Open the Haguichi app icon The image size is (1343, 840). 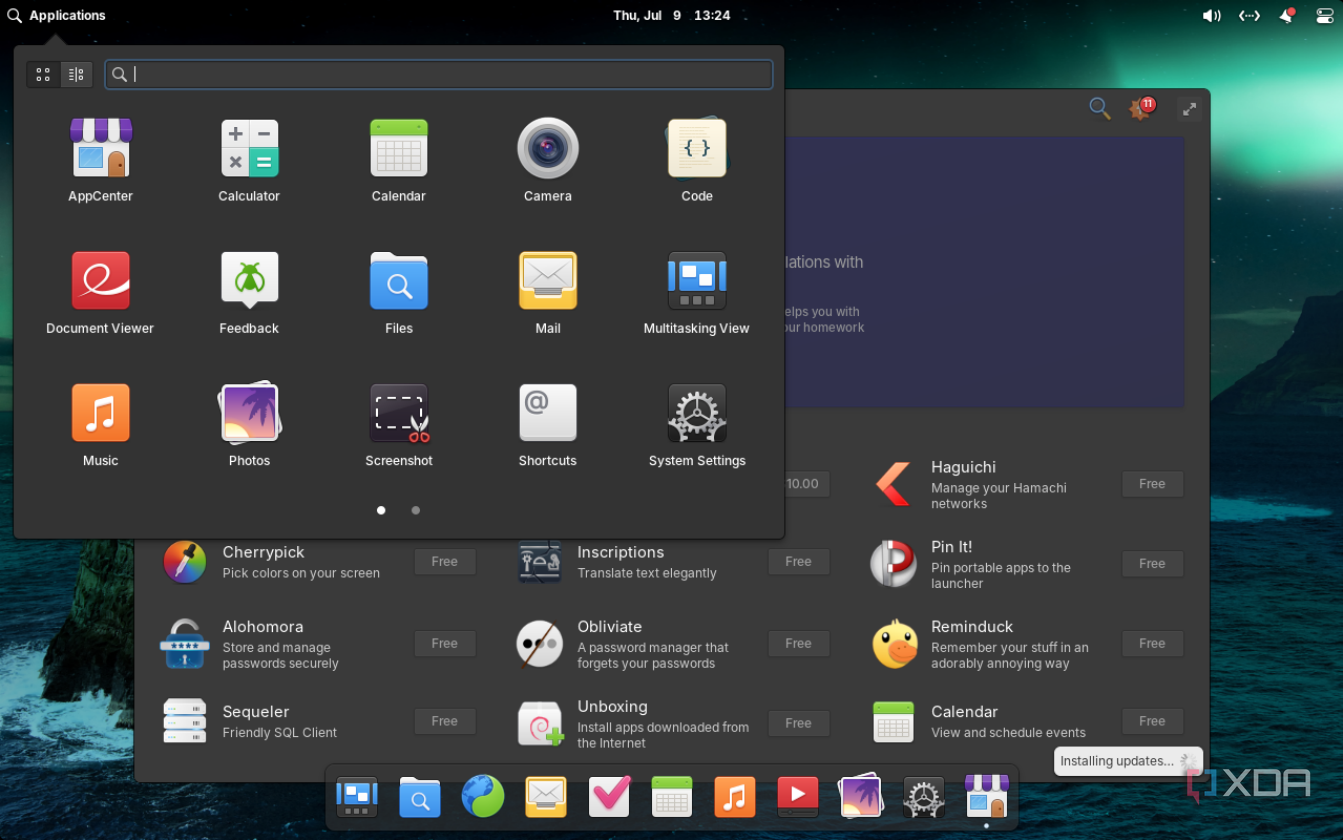(892, 484)
